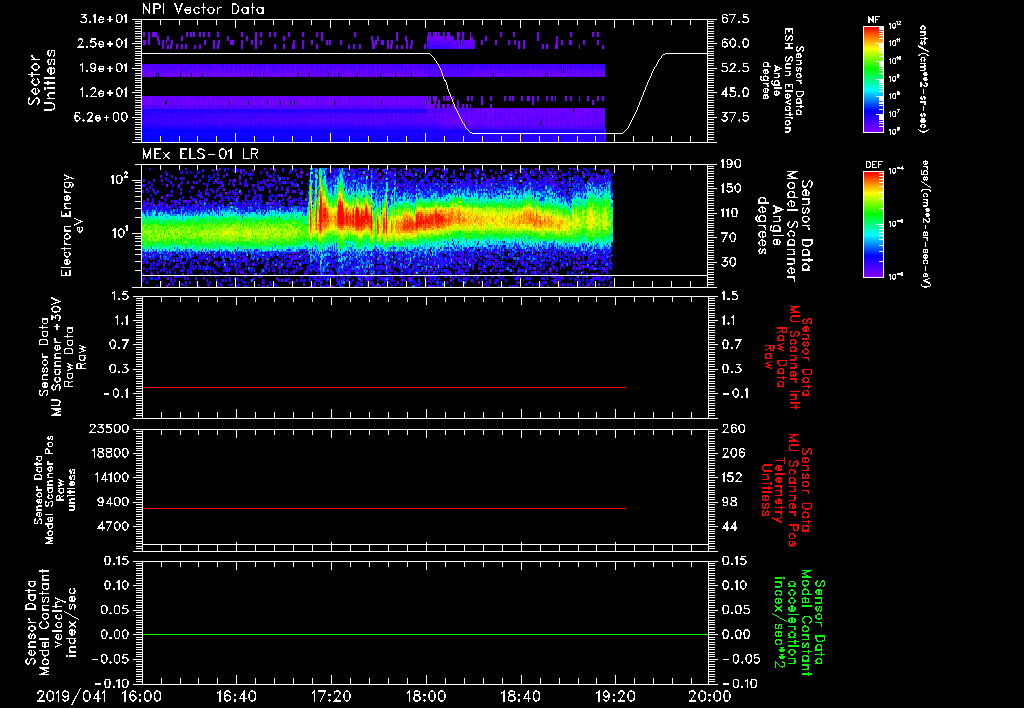Click the 18:40 time axis label
Viewport: 1024px width, 708px height.
pyautogui.click(x=520, y=695)
